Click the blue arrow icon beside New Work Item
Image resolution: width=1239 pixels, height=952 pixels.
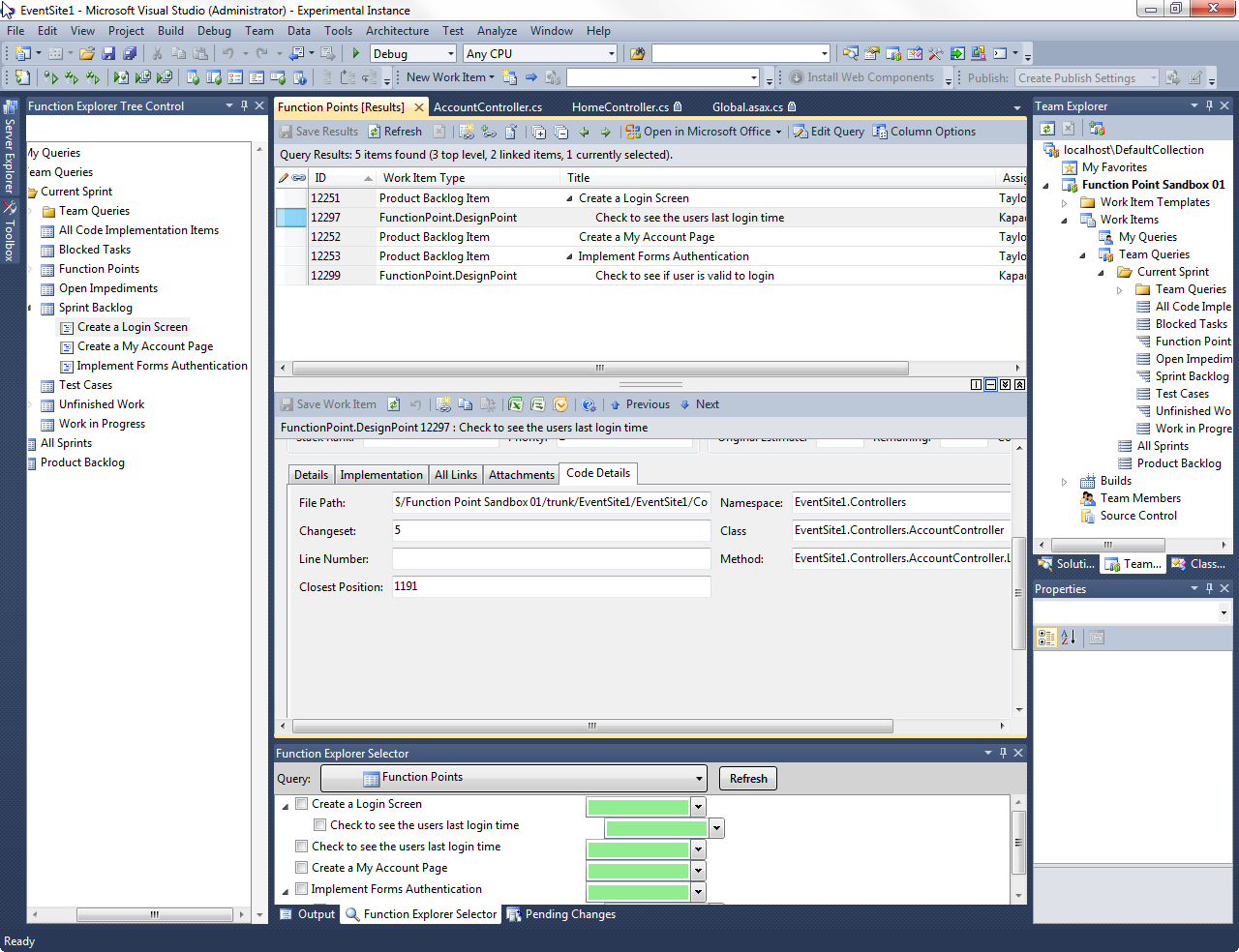(531, 77)
